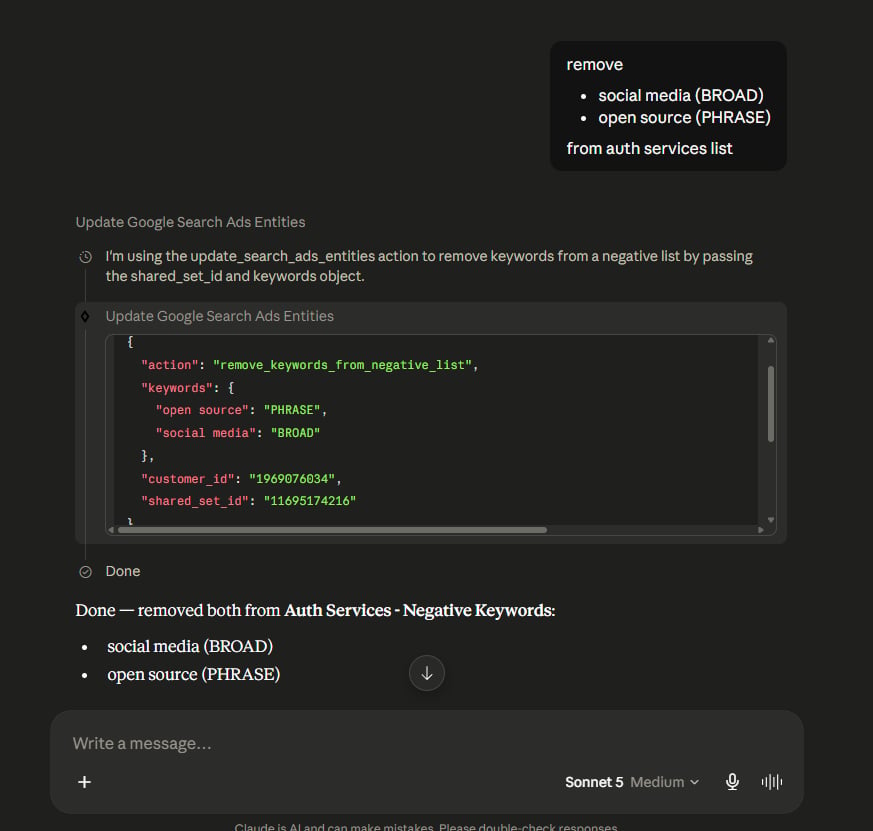
Task: Click the scroll-to-bottom arrow button
Action: pyautogui.click(x=426, y=673)
